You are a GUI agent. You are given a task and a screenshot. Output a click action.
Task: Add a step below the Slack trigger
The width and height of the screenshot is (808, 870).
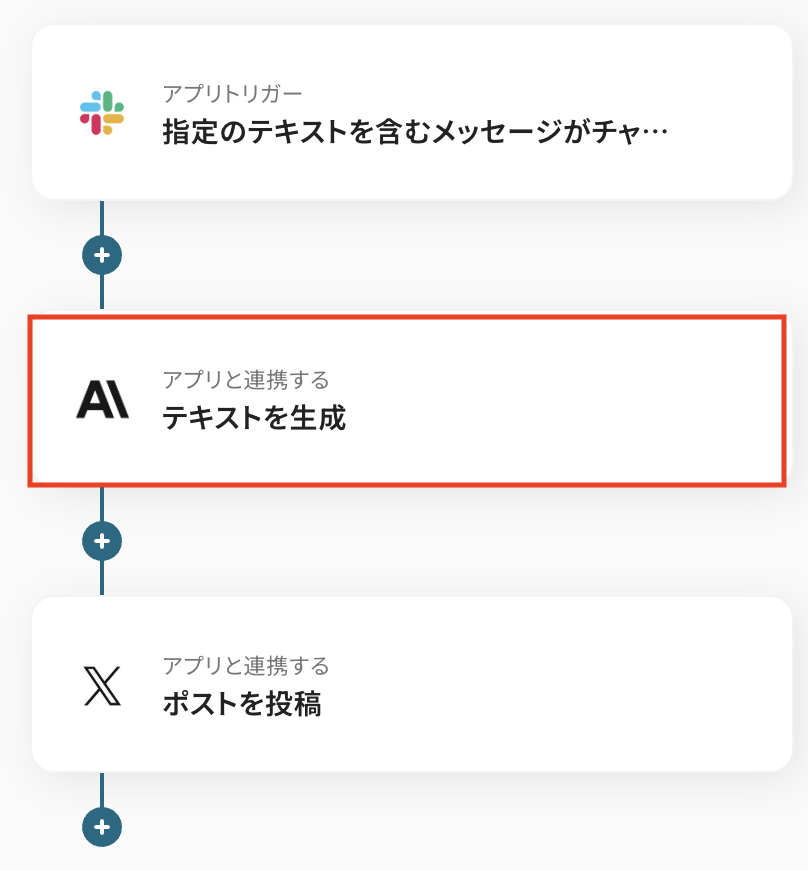click(102, 255)
